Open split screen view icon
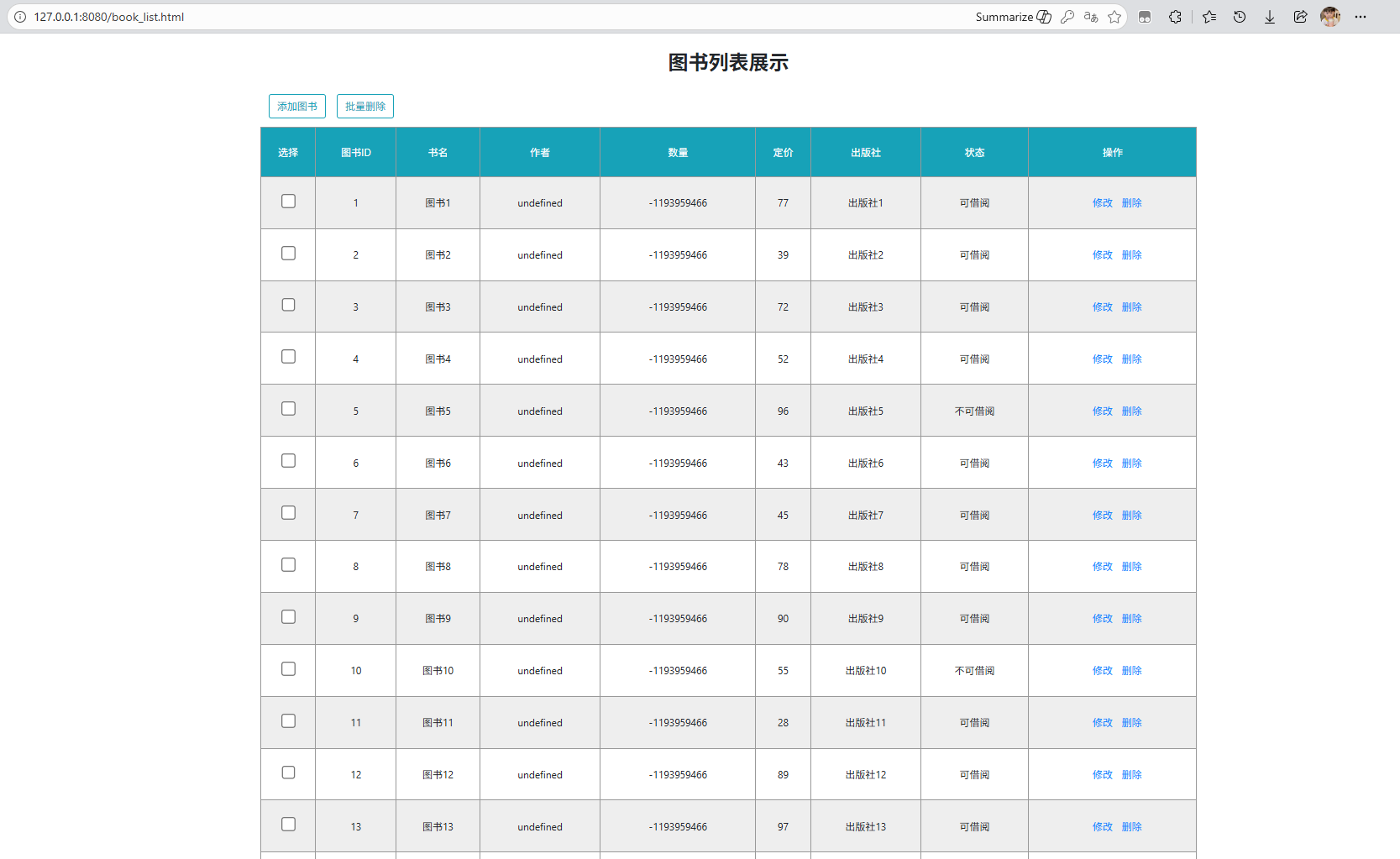This screenshot has width=1400, height=859. pyautogui.click(x=1145, y=17)
